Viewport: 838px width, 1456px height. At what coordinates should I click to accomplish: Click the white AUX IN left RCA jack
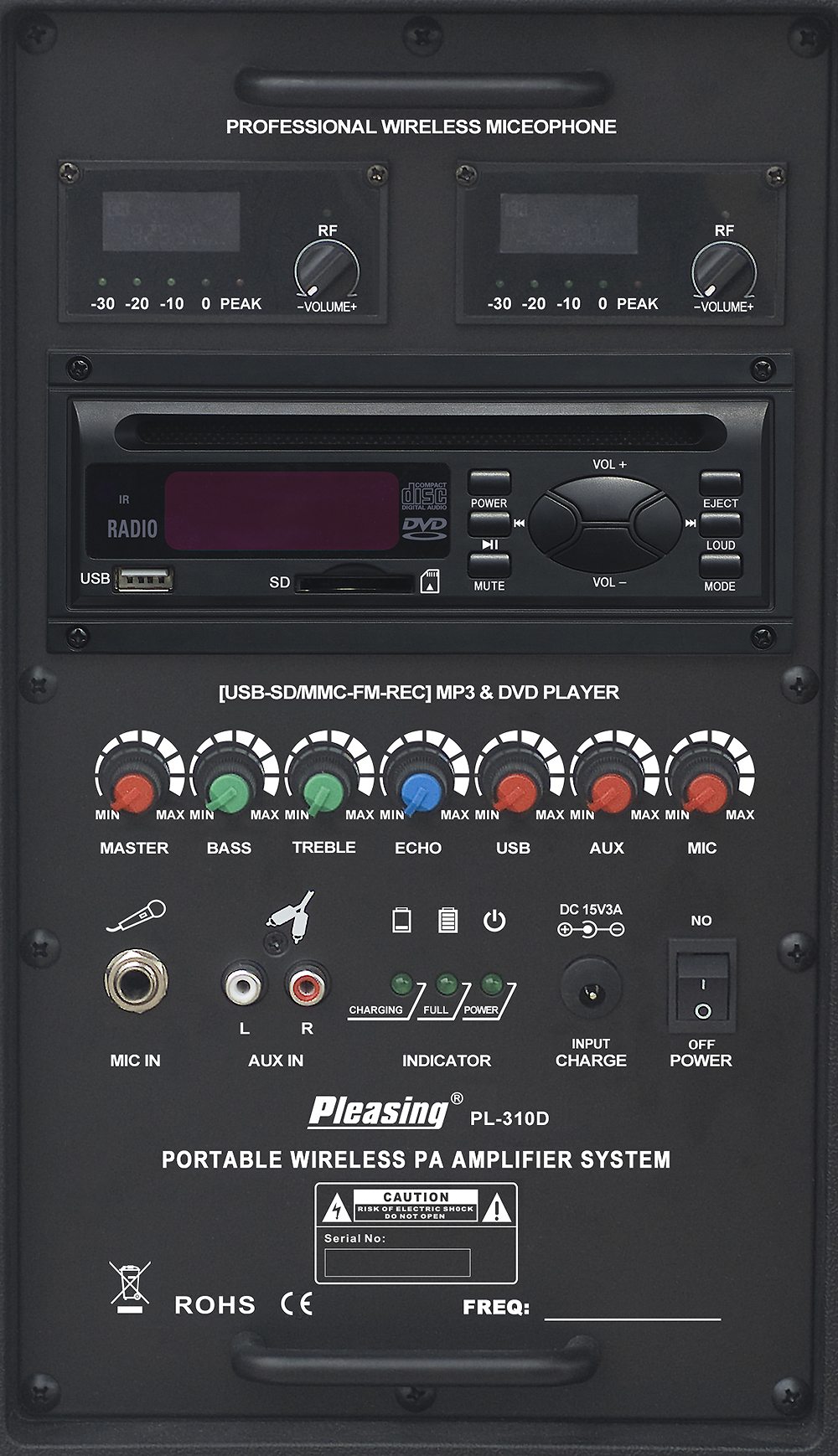click(x=243, y=984)
